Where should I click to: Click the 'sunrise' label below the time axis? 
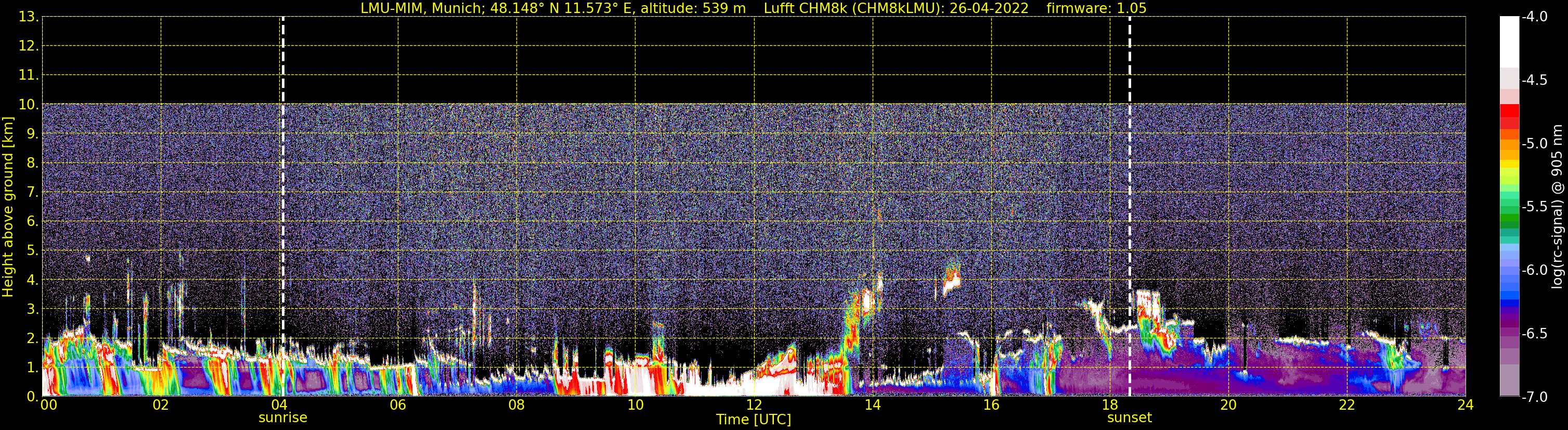[283, 418]
